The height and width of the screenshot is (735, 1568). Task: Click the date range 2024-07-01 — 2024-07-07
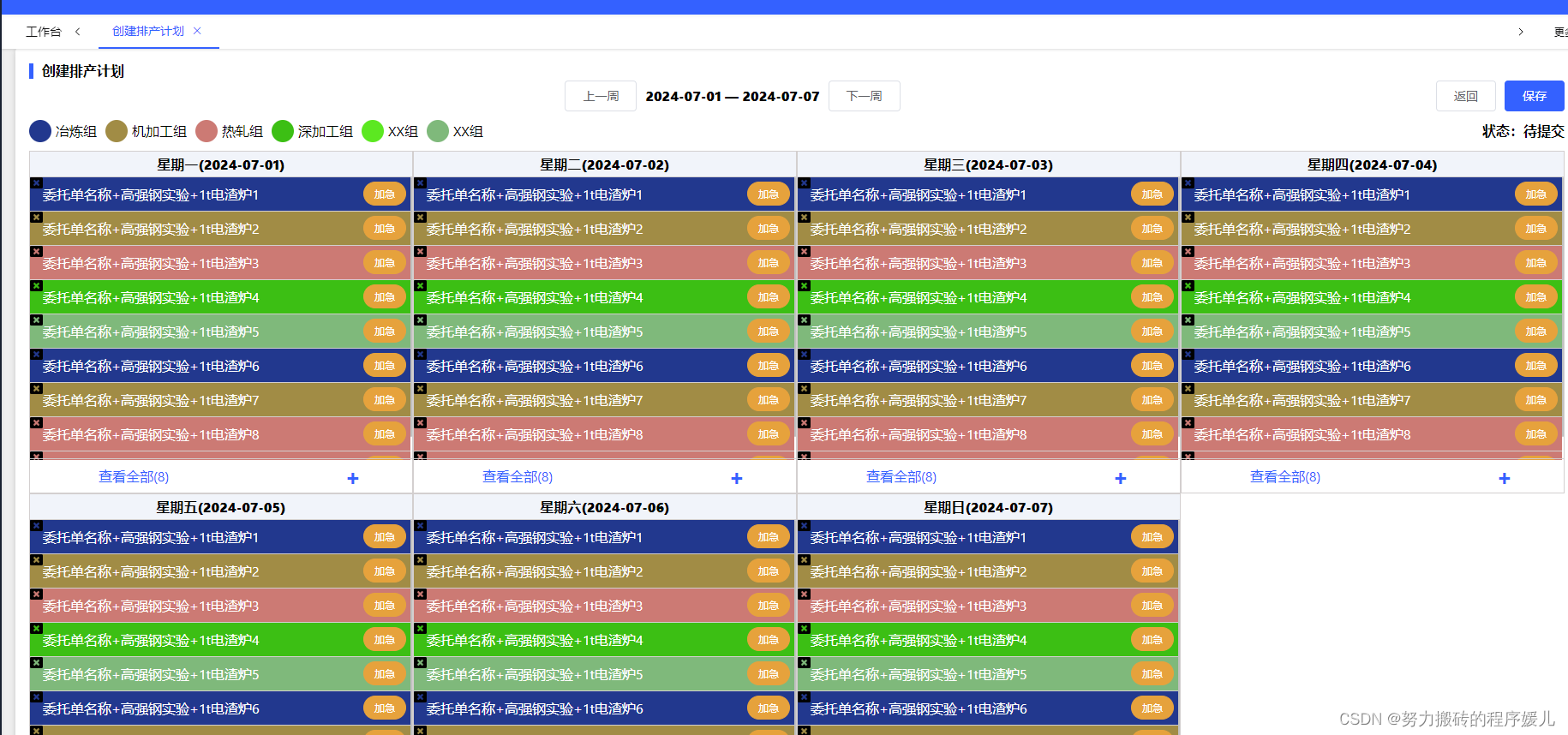tap(733, 97)
